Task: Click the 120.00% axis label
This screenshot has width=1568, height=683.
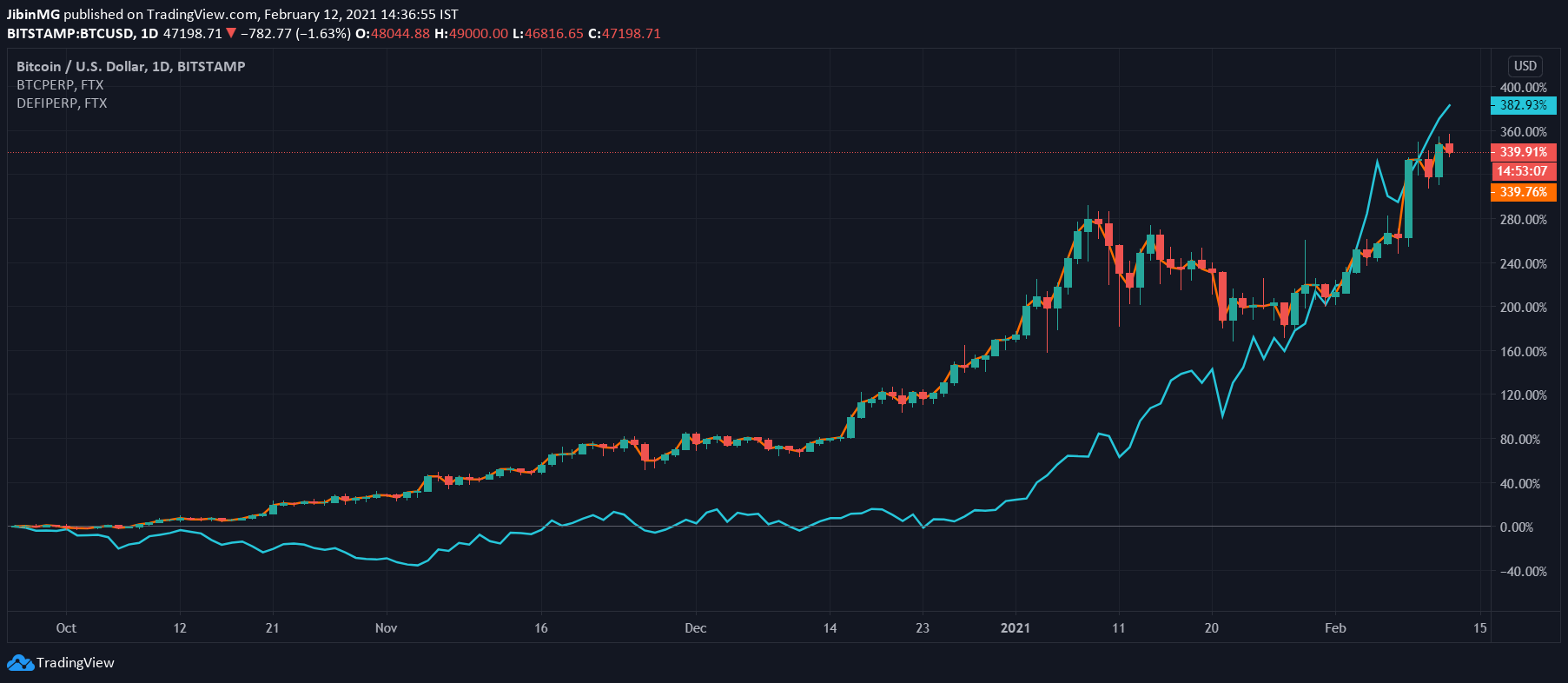Action: click(1523, 395)
